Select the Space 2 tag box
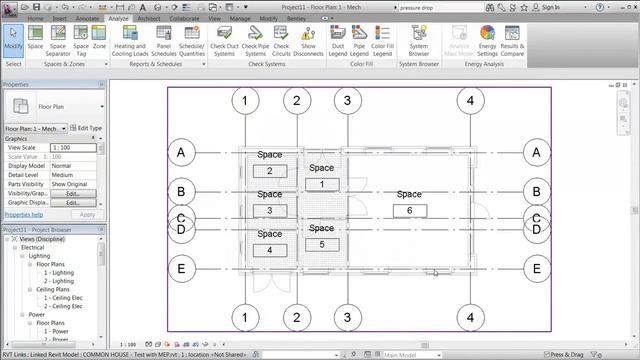 point(270,171)
